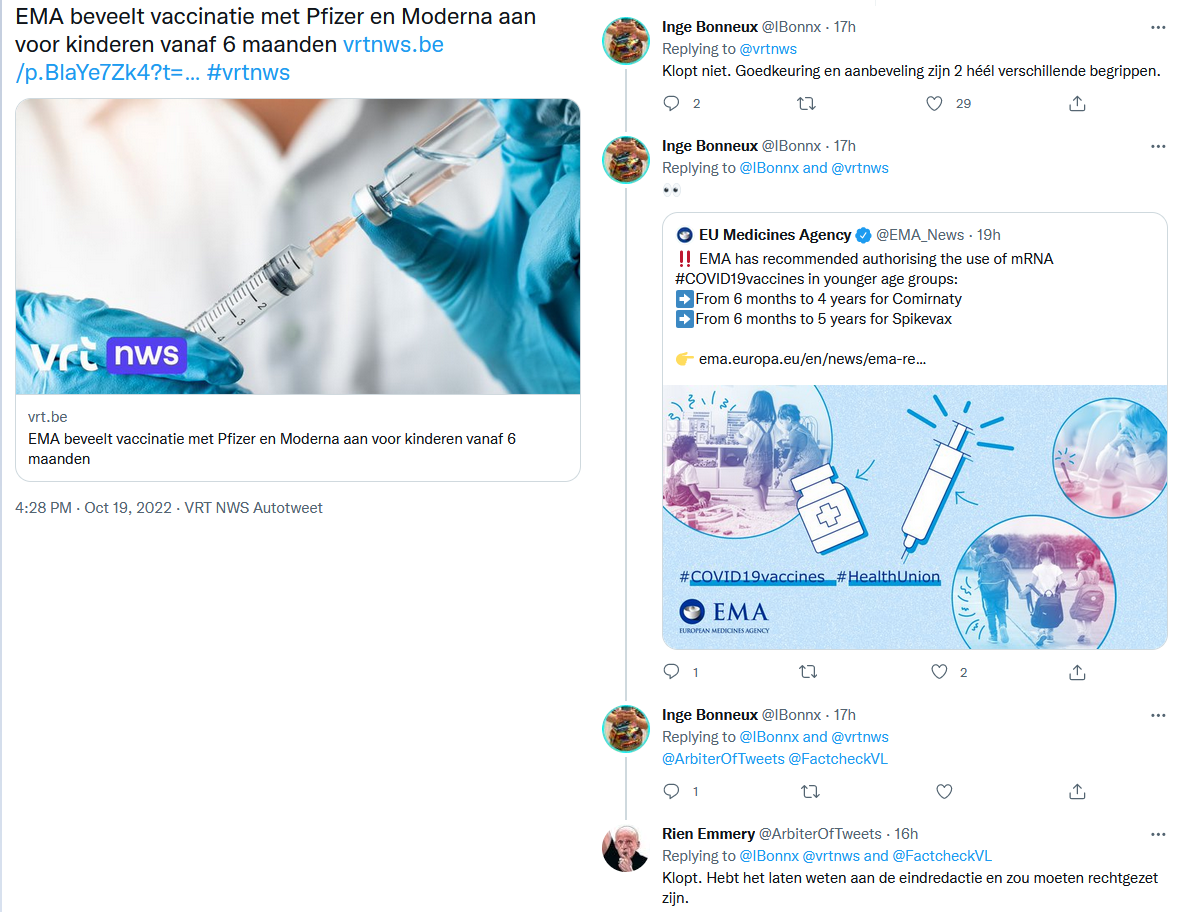Retweet the tweet quoting EU Medicines Agency
This screenshot has width=1179, height=912.
(x=805, y=672)
